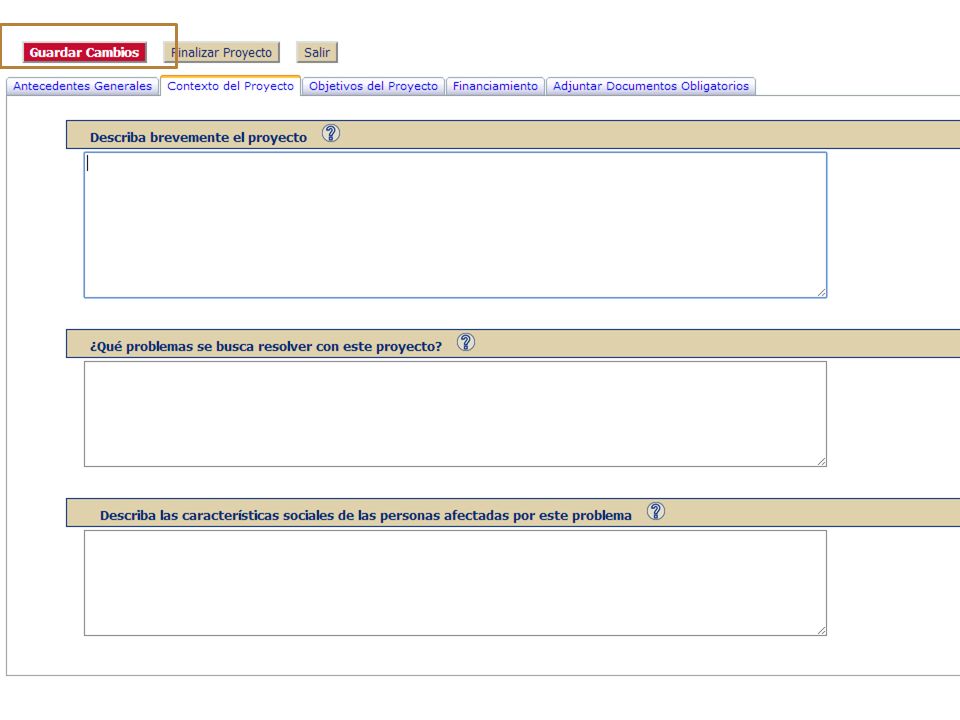This screenshot has height=720, width=960.
Task: Switch to the Antecedentes Generales tab
Action: click(83, 86)
